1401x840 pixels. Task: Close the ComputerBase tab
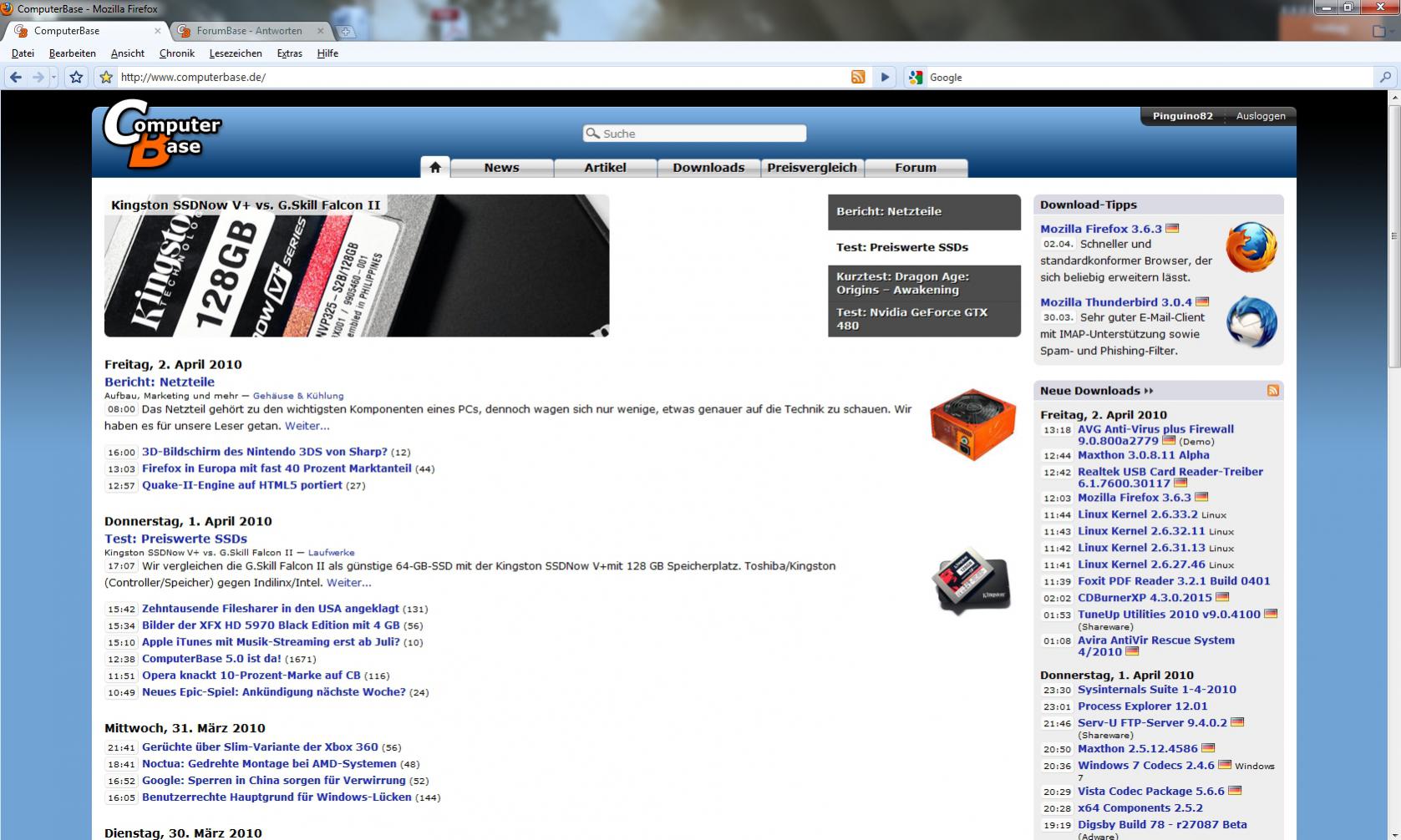pyautogui.click(x=158, y=31)
